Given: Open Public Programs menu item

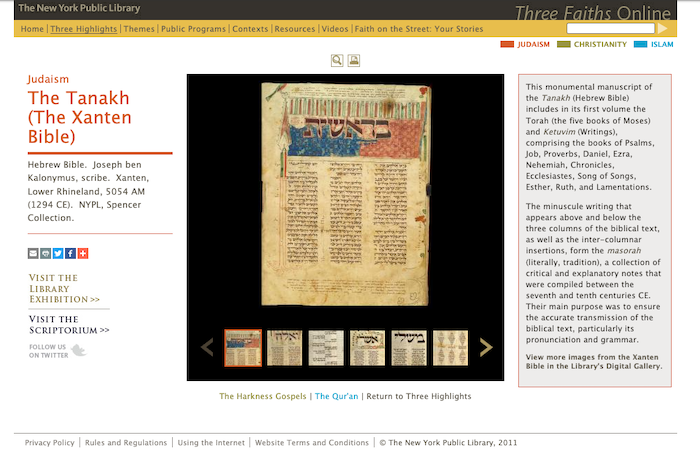Looking at the screenshot, I should coord(193,29).
